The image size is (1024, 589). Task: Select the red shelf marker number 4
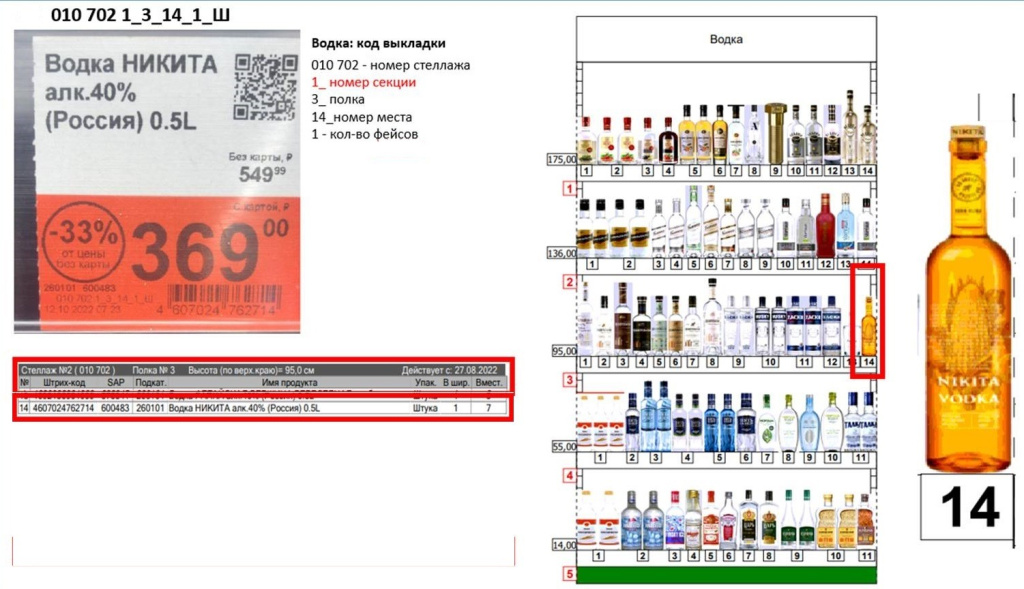click(568, 476)
